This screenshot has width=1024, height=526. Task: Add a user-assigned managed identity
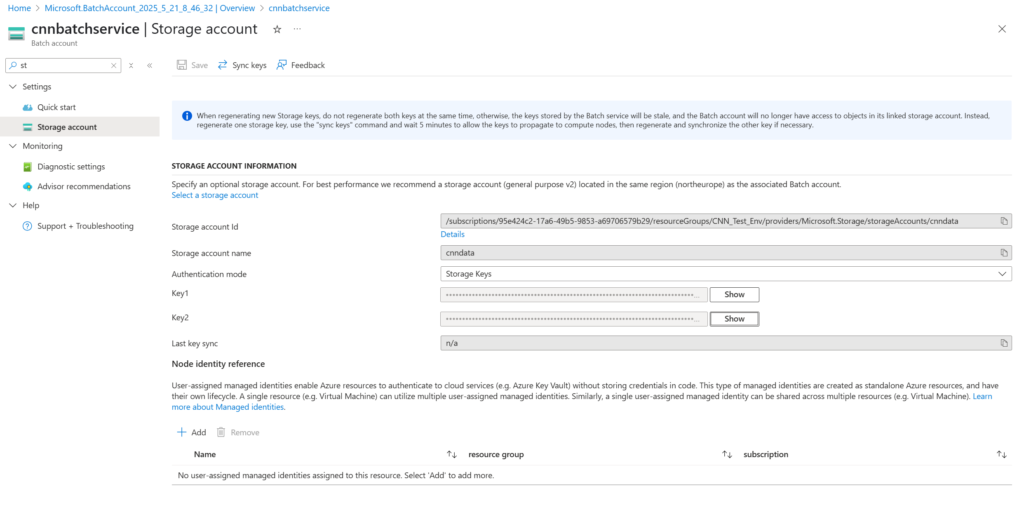coord(191,433)
